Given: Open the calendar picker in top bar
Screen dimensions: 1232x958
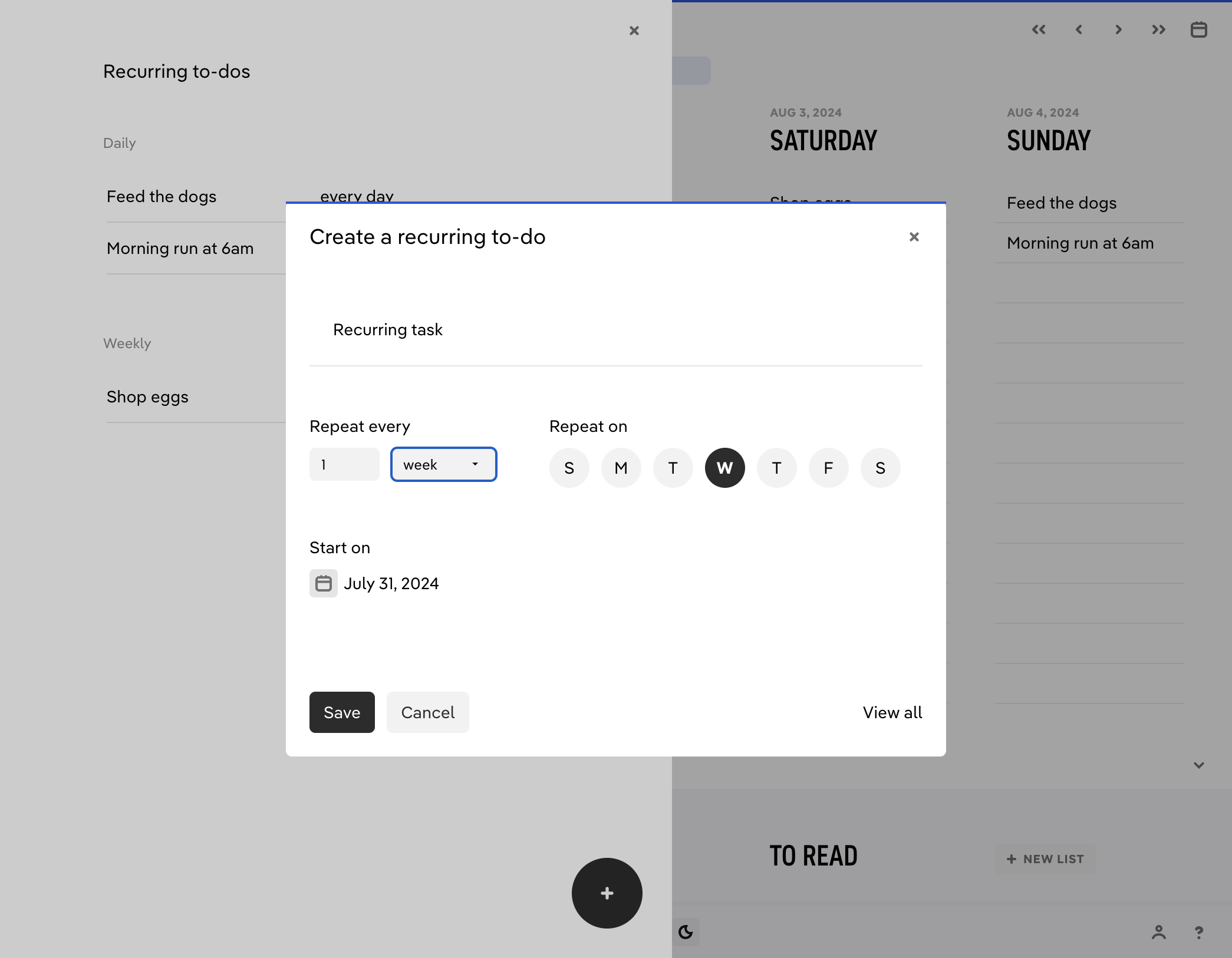Looking at the screenshot, I should pyautogui.click(x=1199, y=29).
